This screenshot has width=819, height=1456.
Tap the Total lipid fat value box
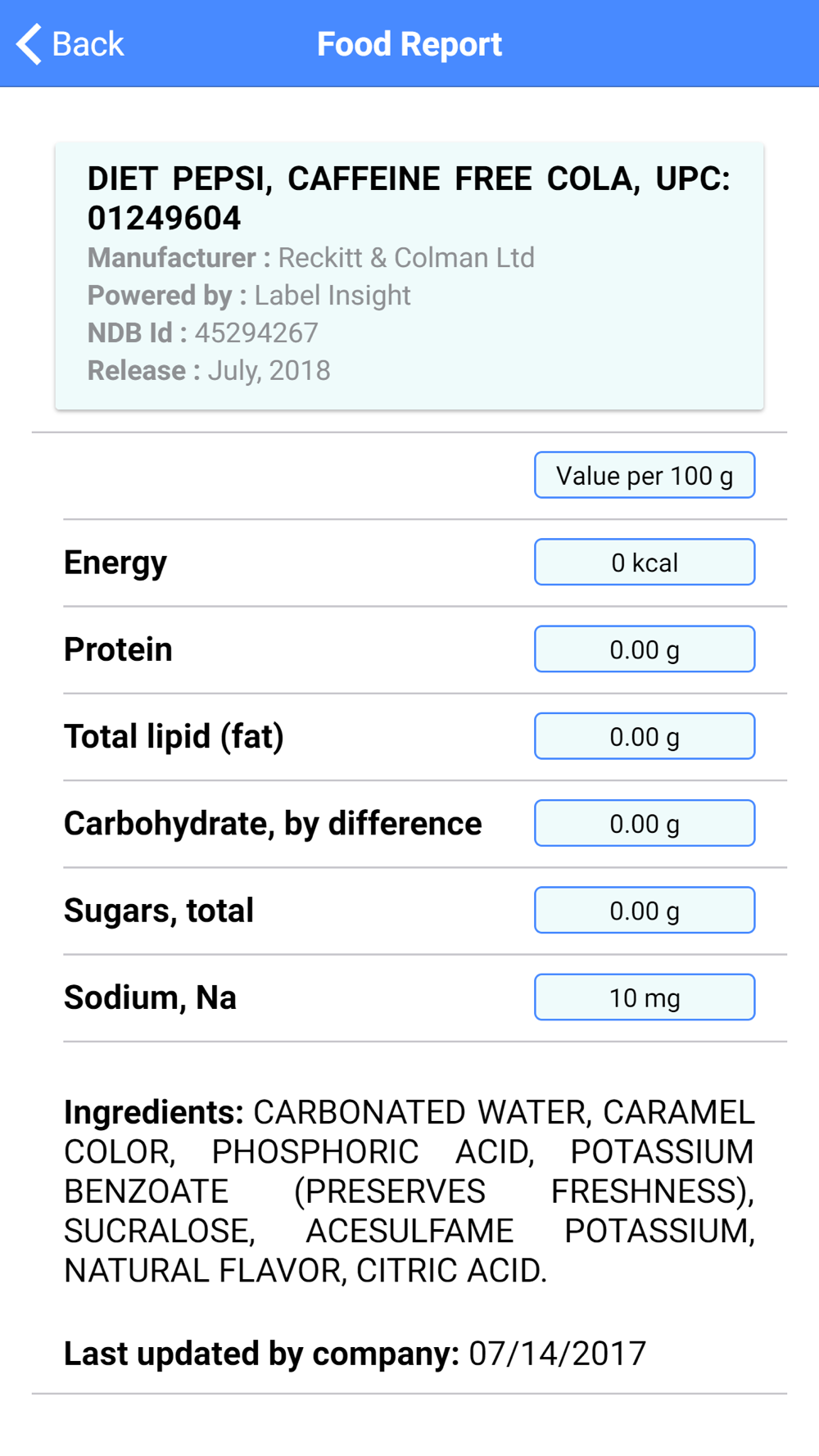tap(645, 736)
